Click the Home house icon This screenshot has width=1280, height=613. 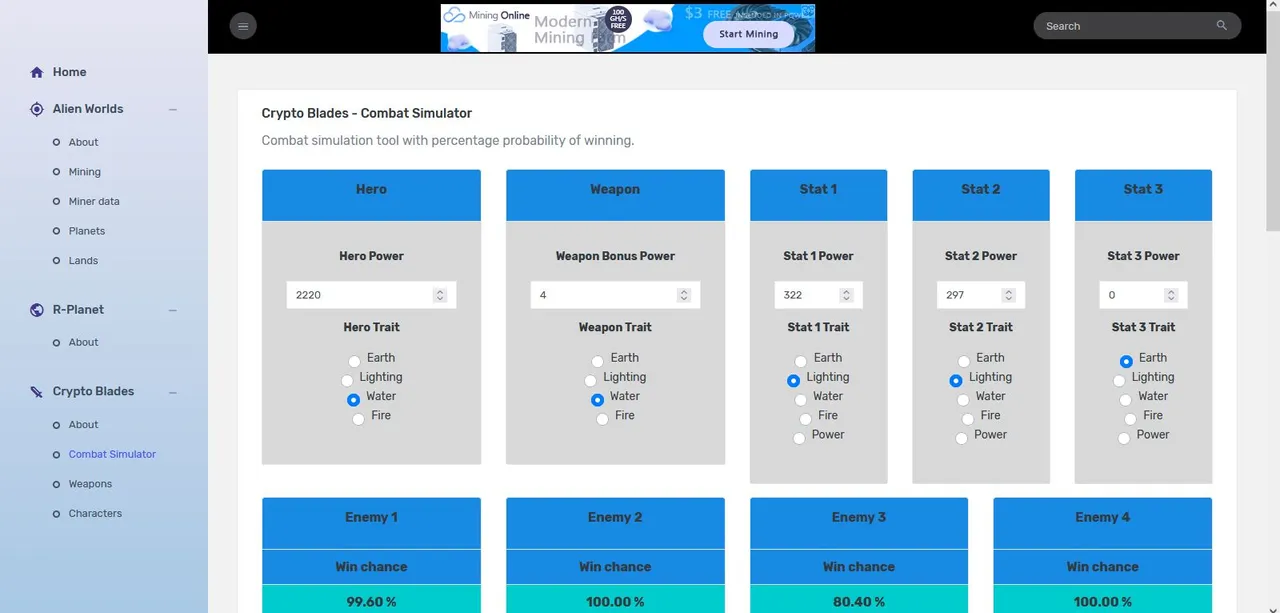coord(37,72)
